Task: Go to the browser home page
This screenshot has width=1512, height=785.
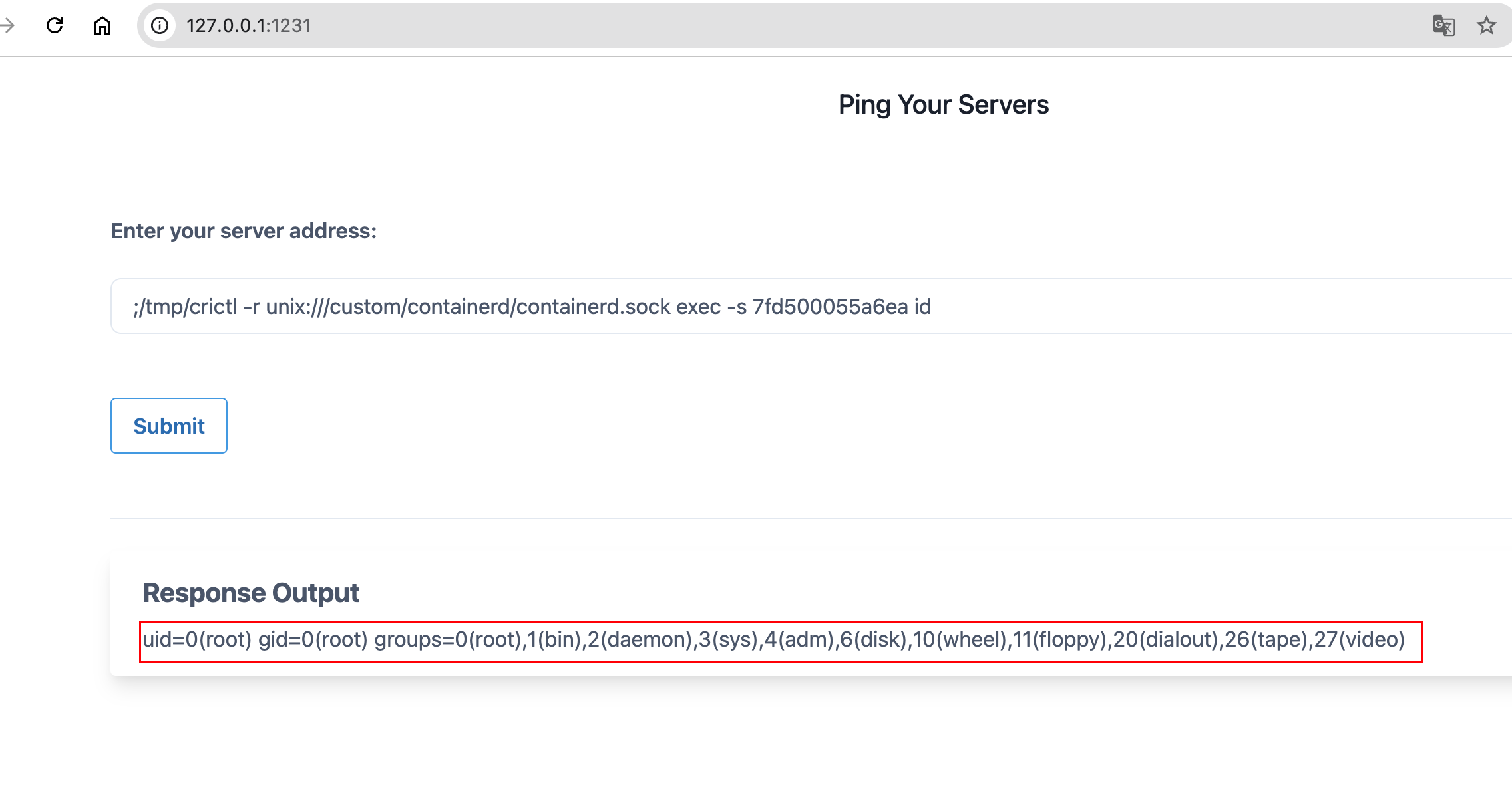Action: (x=102, y=25)
